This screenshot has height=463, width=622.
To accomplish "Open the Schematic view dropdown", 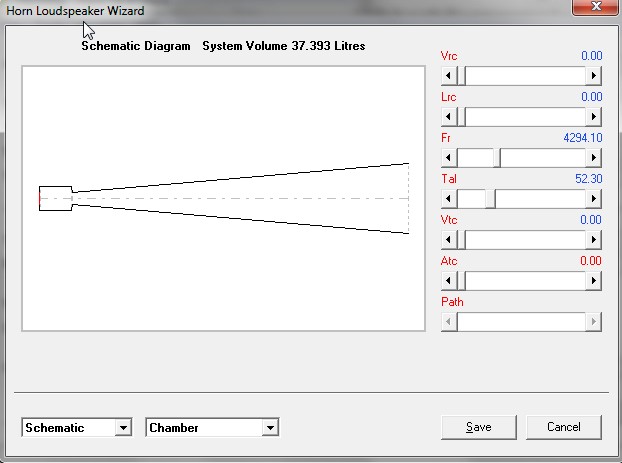I will (123, 427).
